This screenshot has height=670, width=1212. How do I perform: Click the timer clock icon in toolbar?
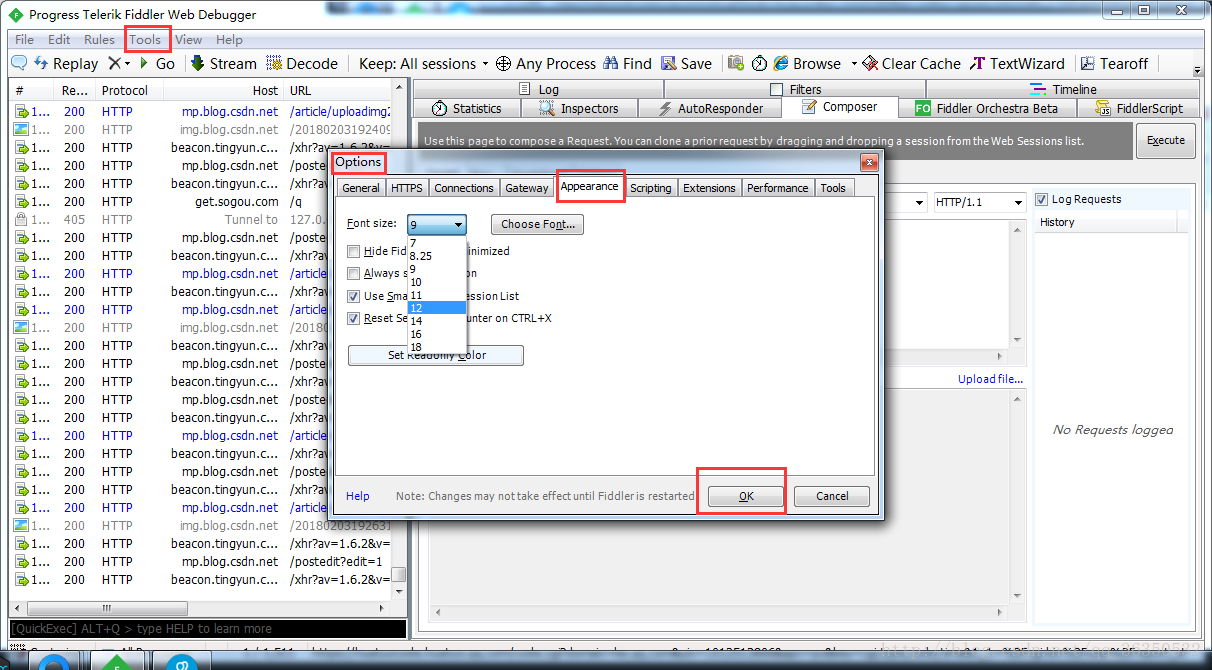(x=760, y=63)
